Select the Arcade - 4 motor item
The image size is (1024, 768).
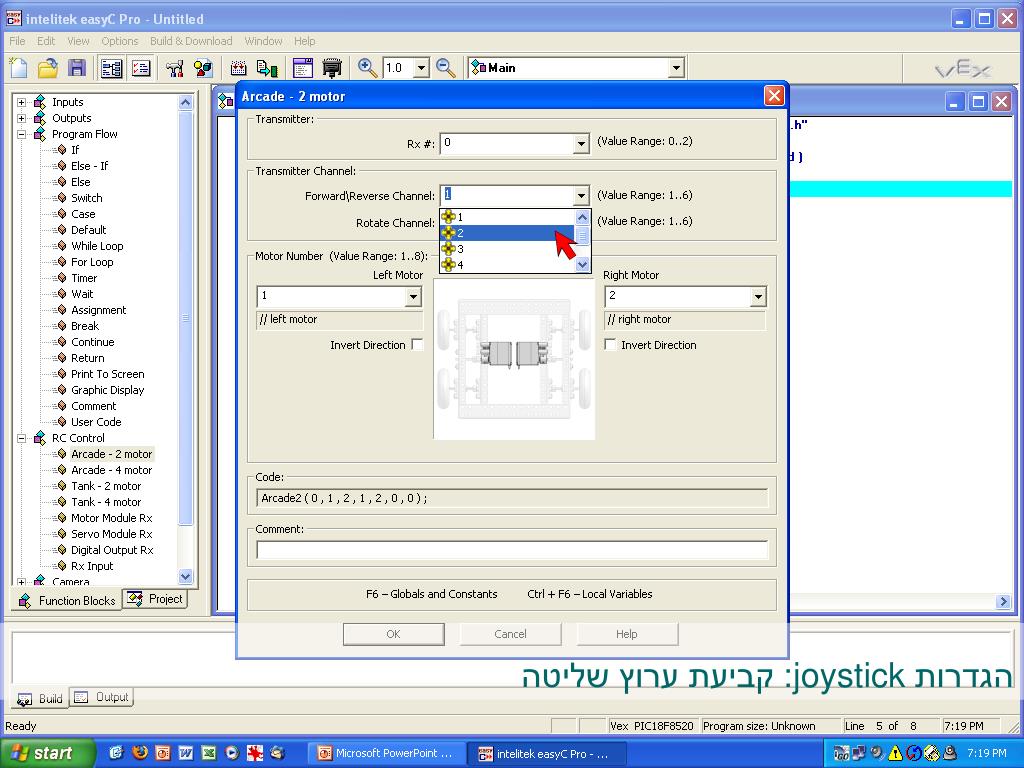pyautogui.click(x=112, y=470)
